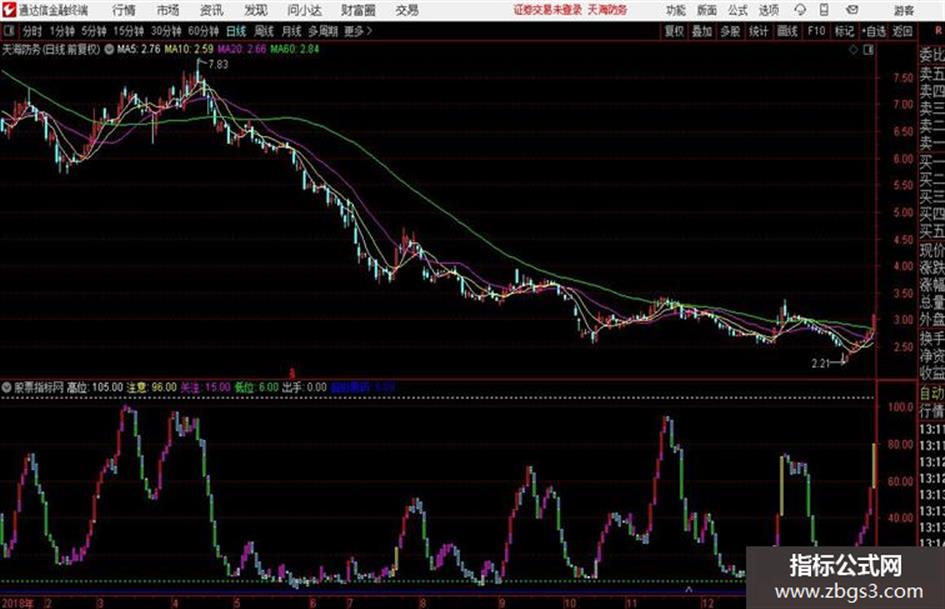This screenshot has width=945, height=609.
Task: Open the F10 company info button
Action: point(816,31)
